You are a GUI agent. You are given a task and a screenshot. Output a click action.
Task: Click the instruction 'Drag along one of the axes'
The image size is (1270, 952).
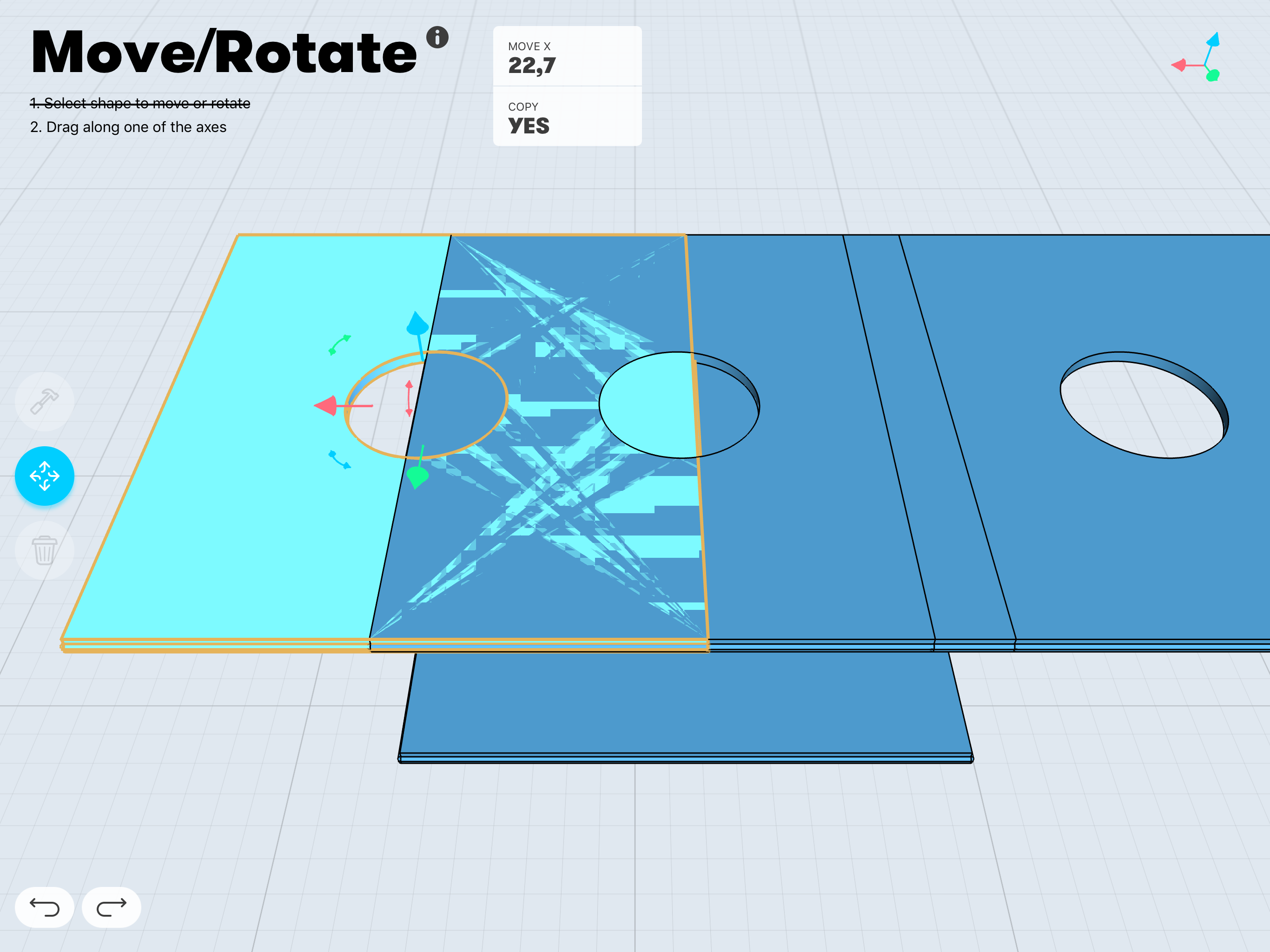(x=136, y=127)
